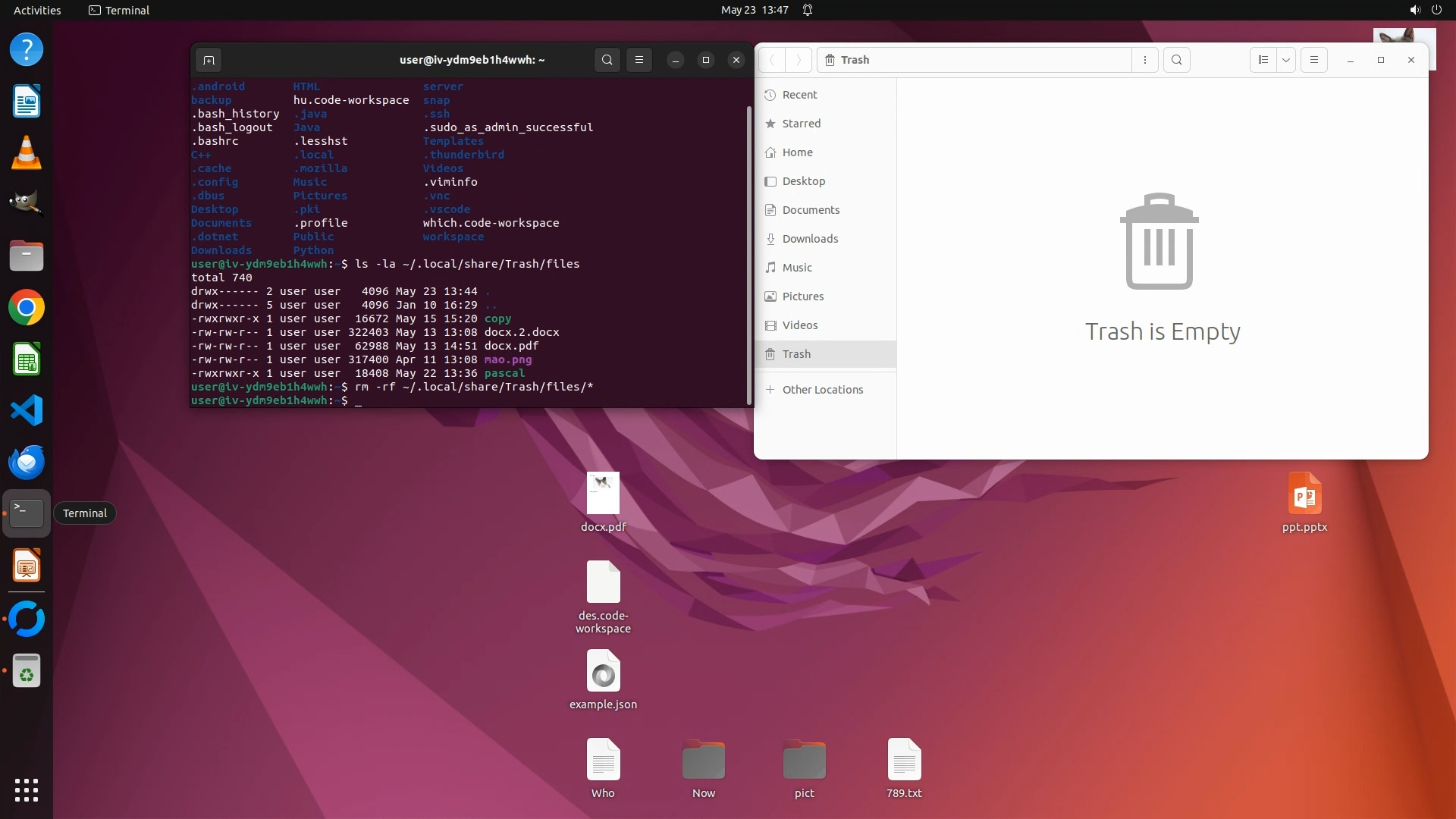
Task: Open the Terminal app menu in top bar
Action: [119, 10]
